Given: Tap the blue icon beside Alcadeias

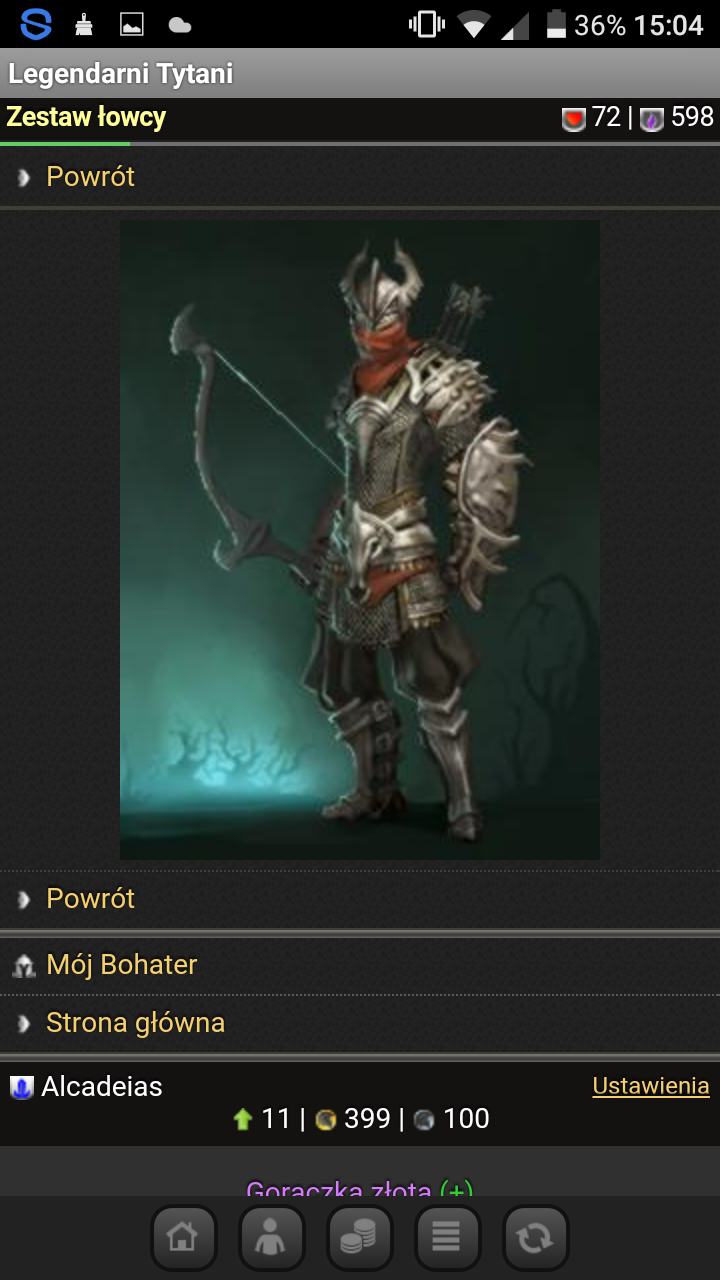Looking at the screenshot, I should (21, 1088).
